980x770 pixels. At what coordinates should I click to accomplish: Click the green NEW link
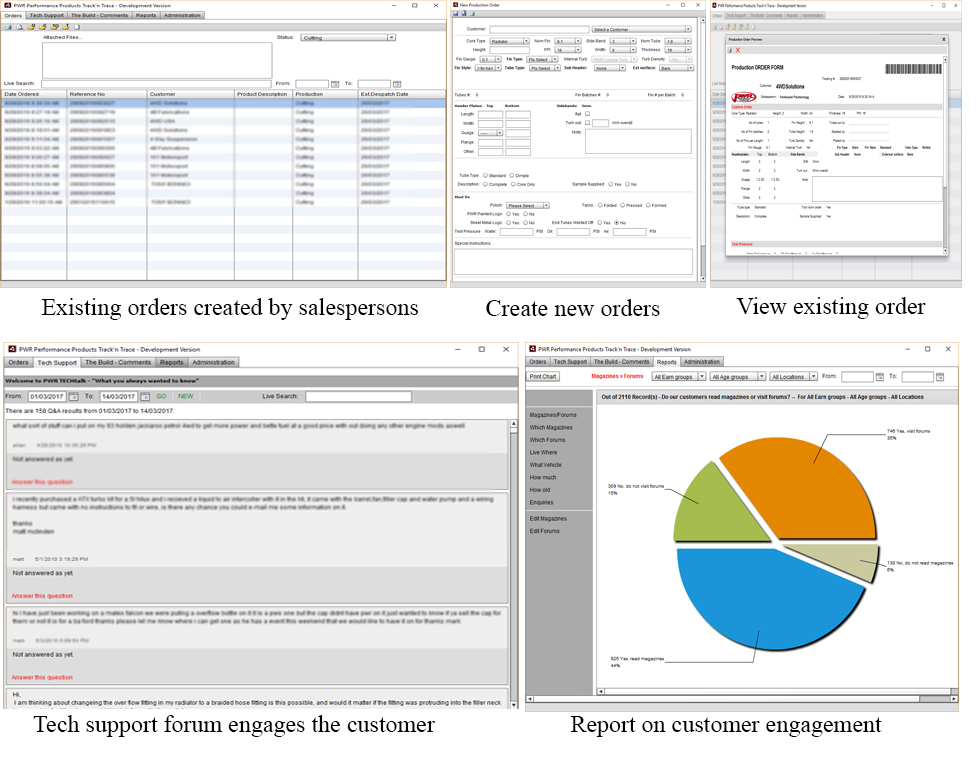(x=186, y=396)
